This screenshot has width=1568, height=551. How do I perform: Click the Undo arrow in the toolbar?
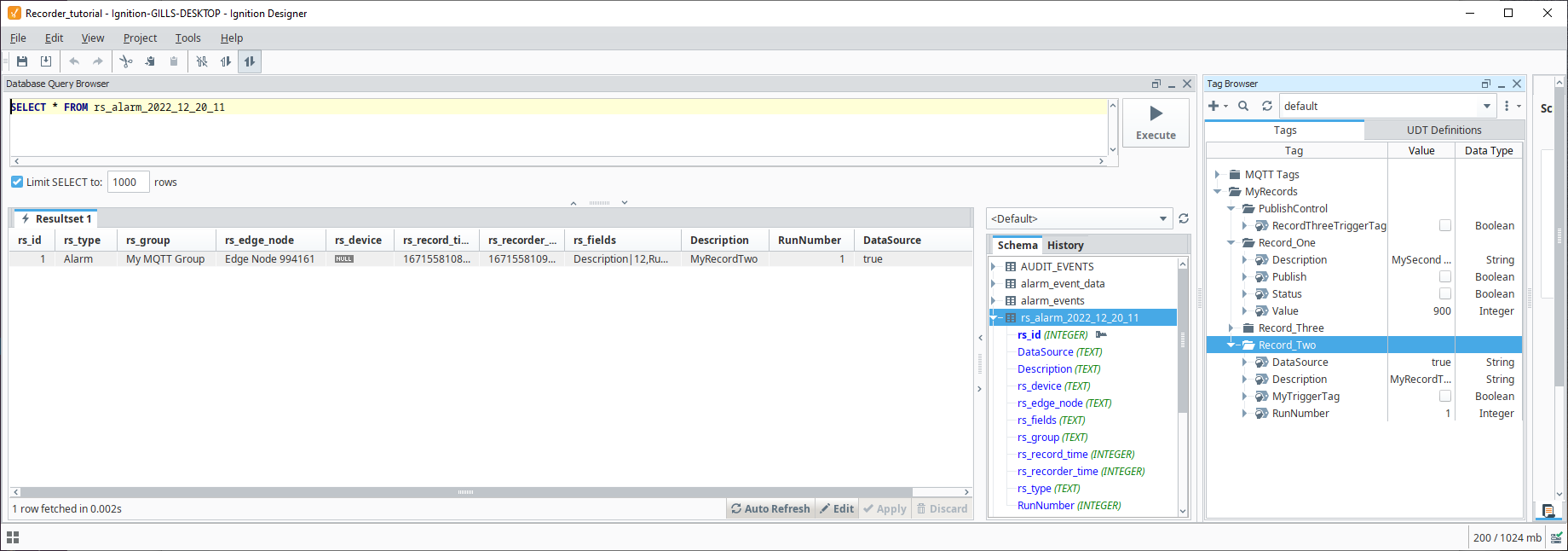click(x=74, y=61)
